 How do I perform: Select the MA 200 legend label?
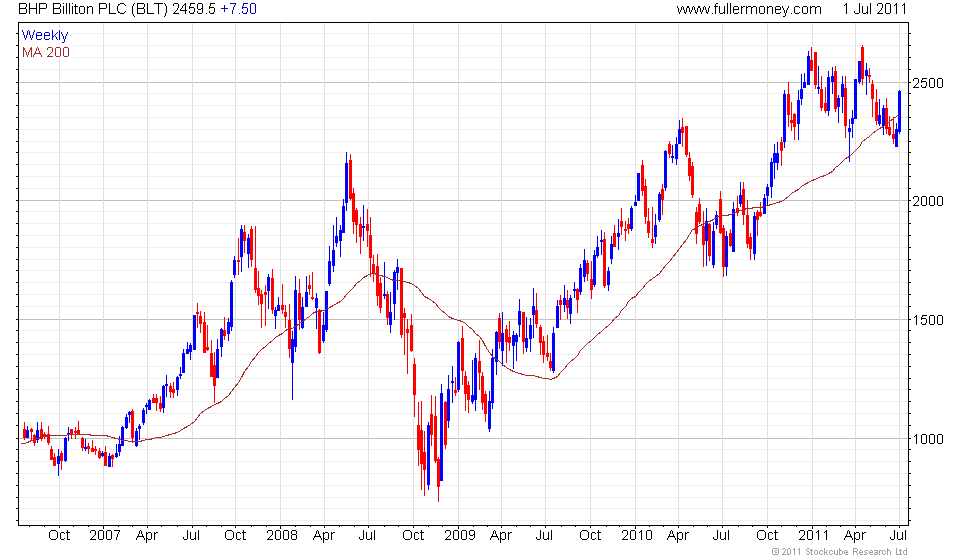46,53
